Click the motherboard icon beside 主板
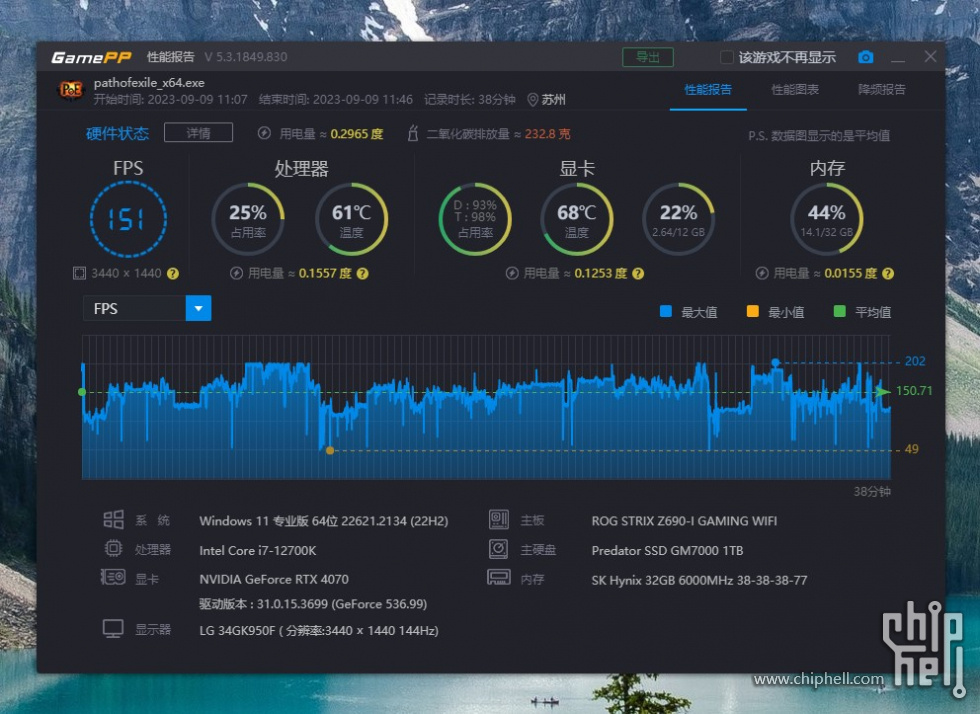Screen dimensions: 980x714 click(x=499, y=520)
